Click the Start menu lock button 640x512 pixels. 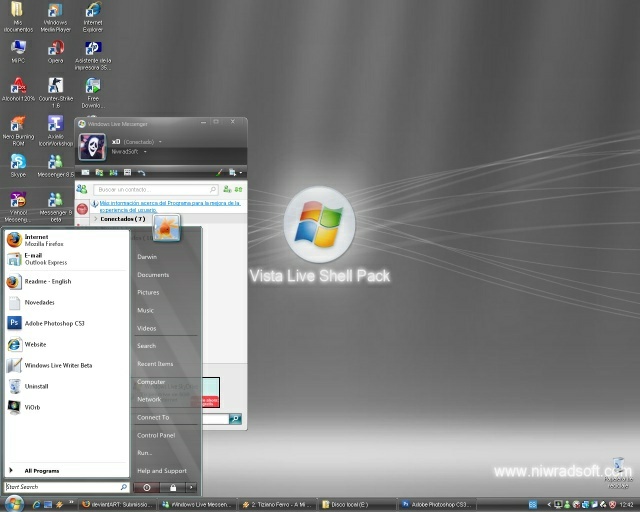click(173, 487)
